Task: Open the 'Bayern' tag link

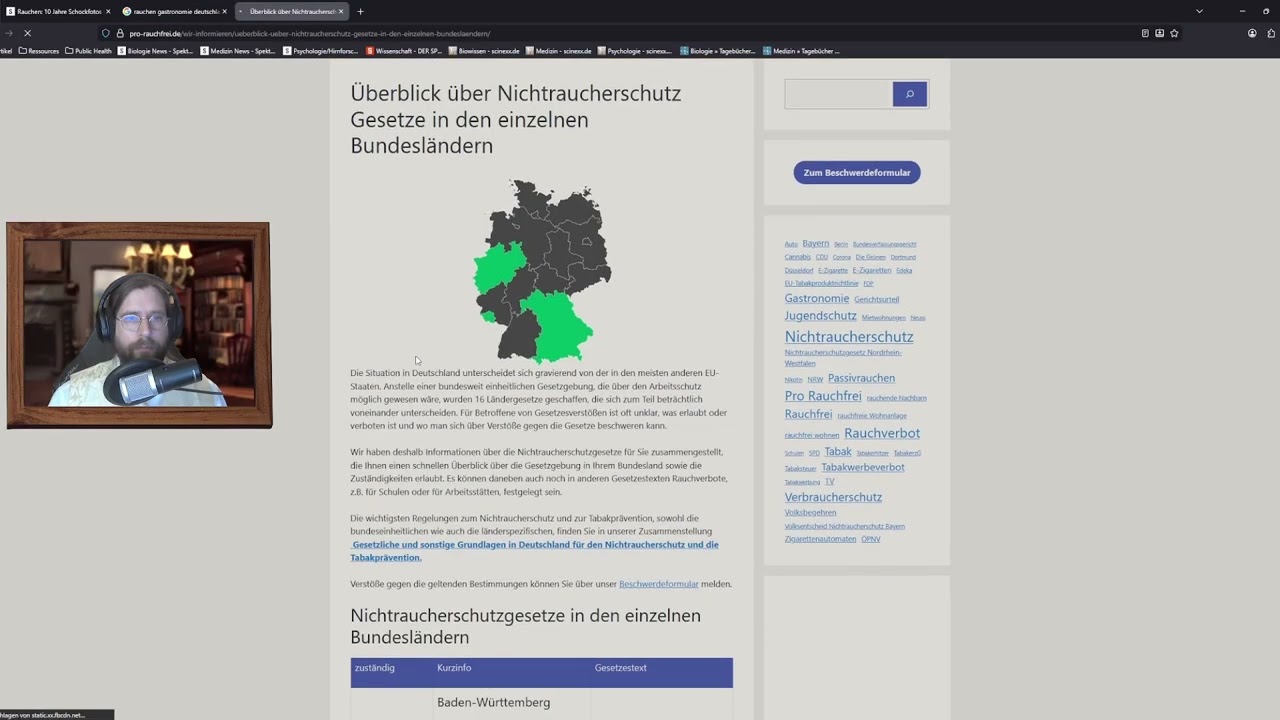Action: [x=815, y=243]
